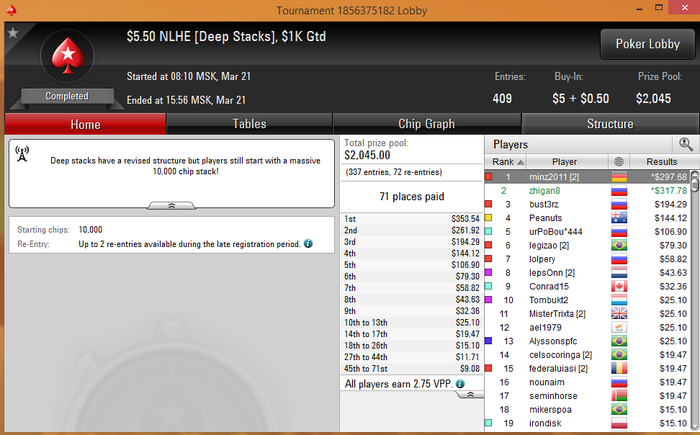This screenshot has width=700, height=435.
Task: Switch to the Tables tab
Action: 249,124
